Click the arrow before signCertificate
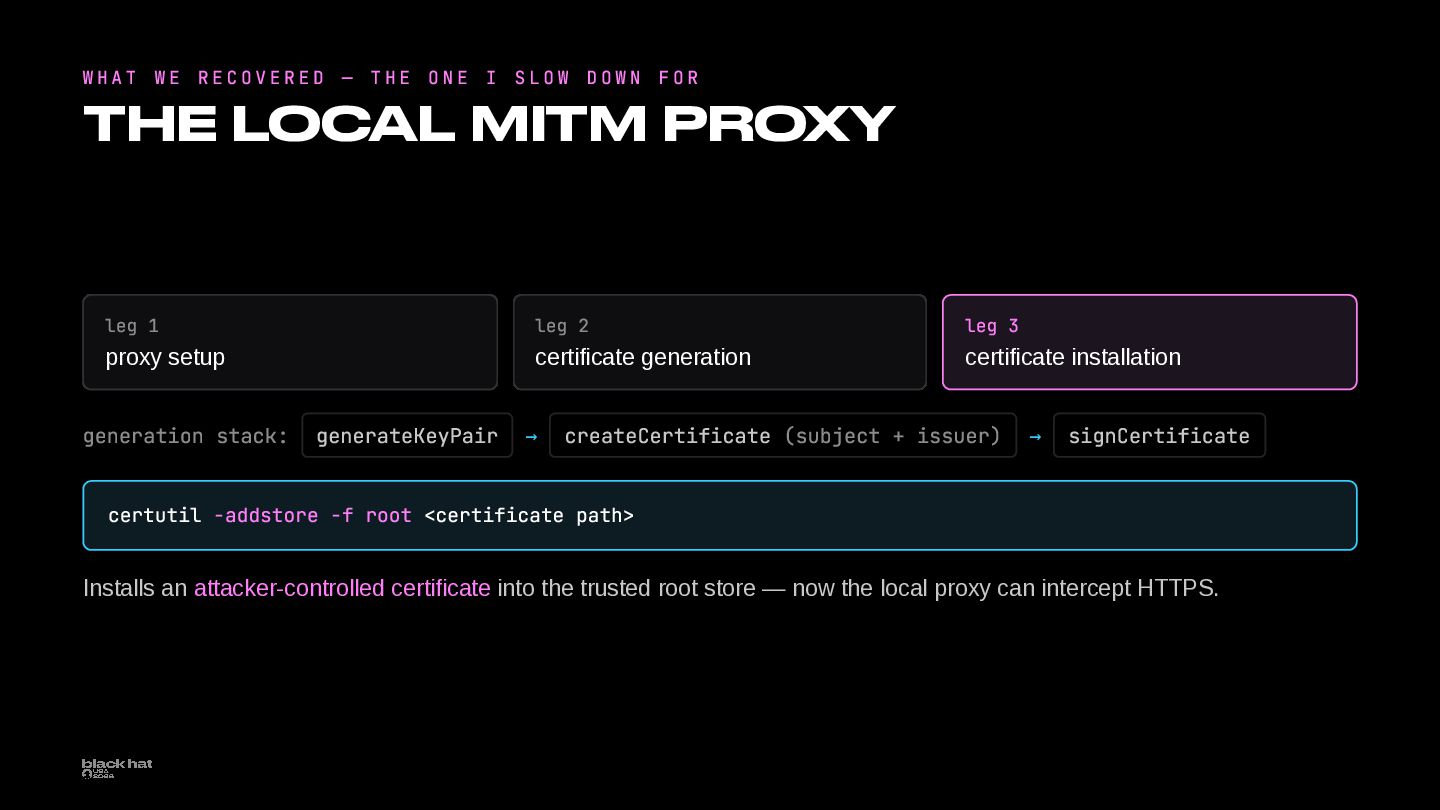 point(1035,436)
